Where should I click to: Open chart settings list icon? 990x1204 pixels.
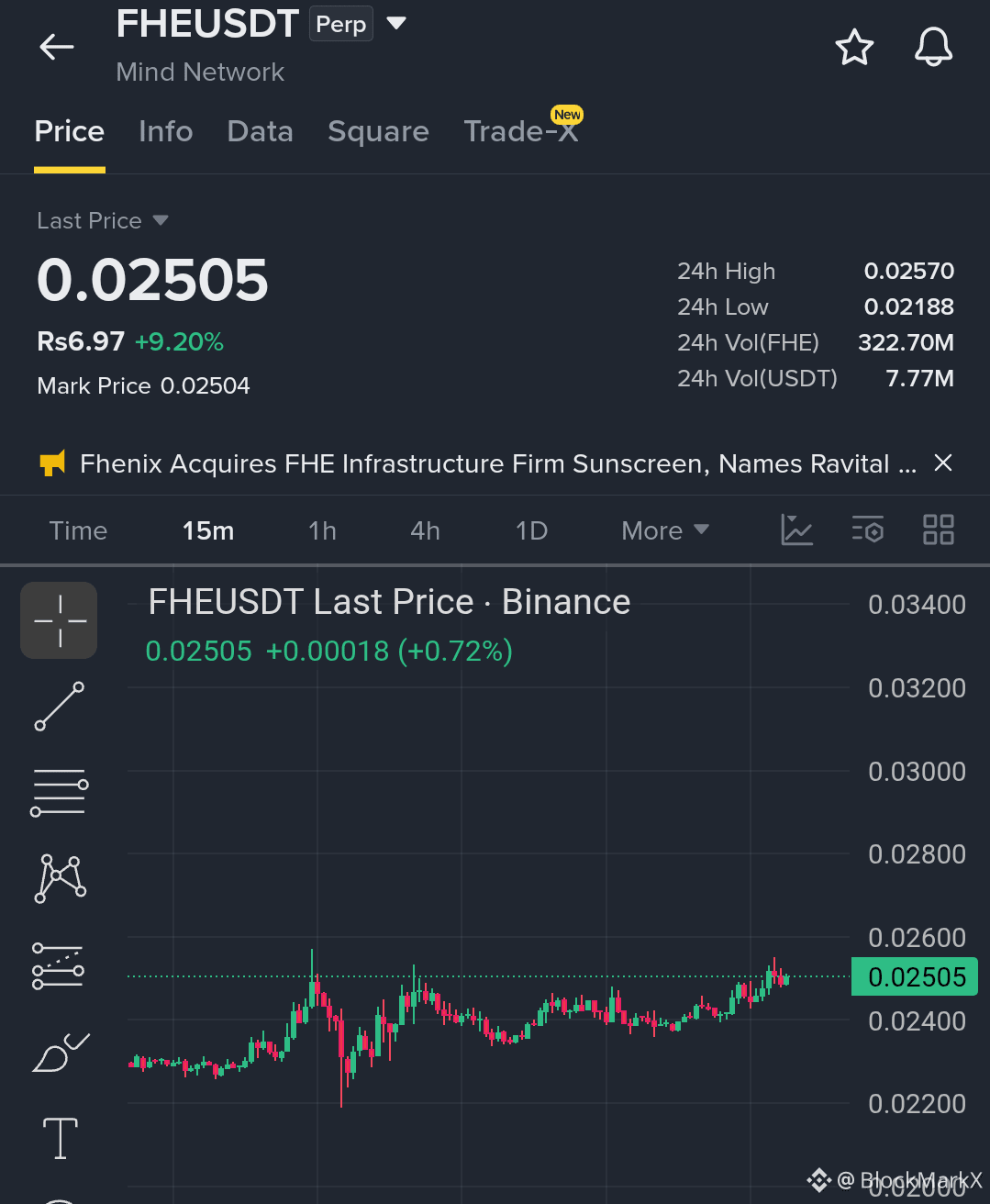pos(868,530)
